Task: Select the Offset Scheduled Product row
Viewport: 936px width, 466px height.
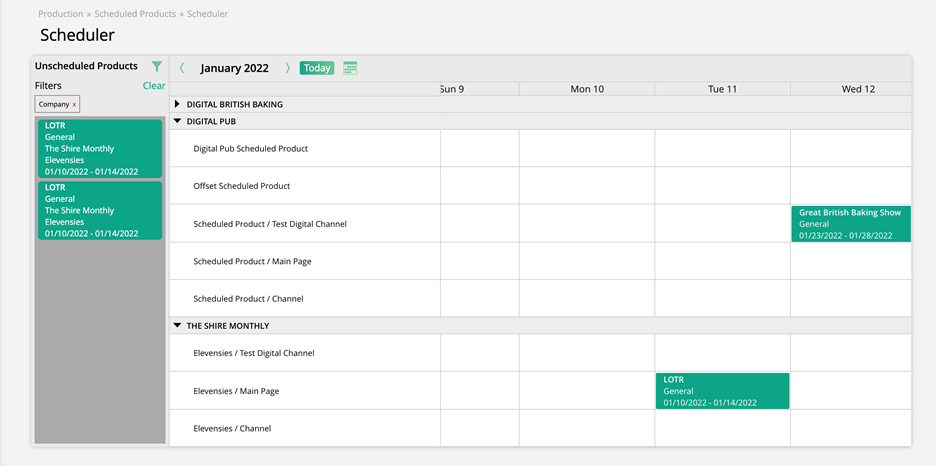Action: coord(242,186)
